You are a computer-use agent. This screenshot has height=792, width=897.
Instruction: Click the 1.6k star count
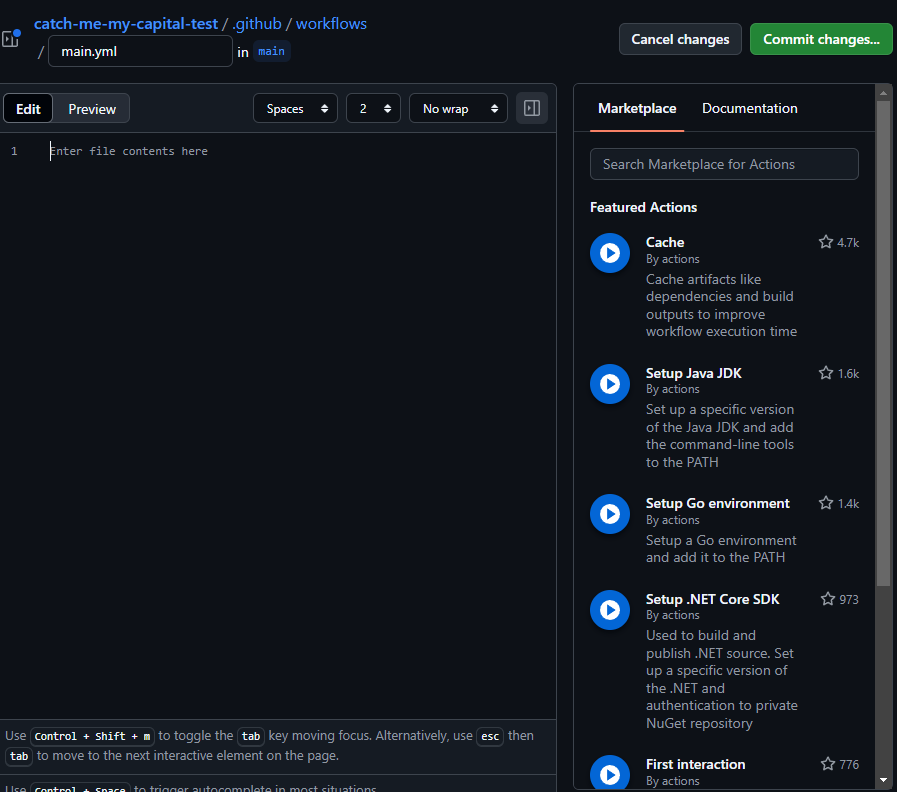(x=848, y=374)
